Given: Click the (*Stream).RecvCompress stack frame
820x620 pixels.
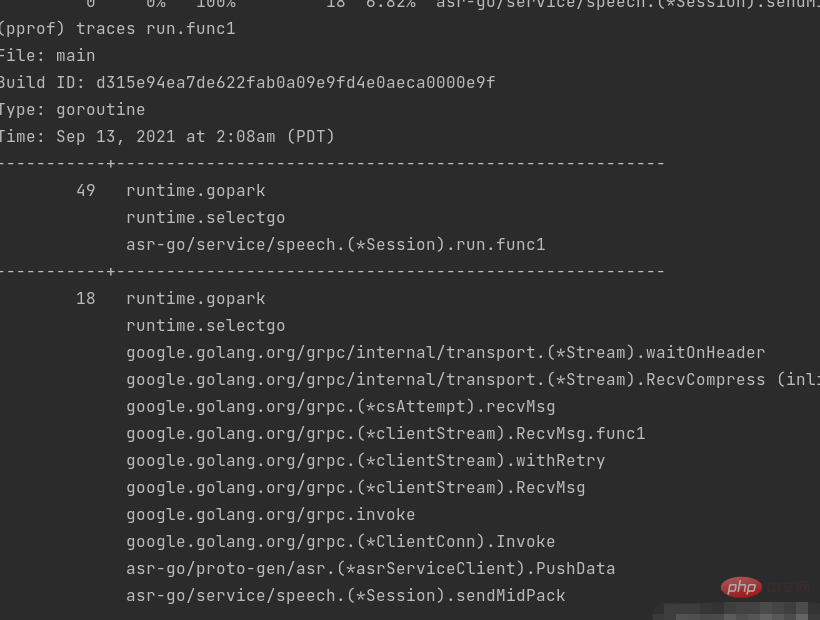Looking at the screenshot, I should click(x=445, y=379).
